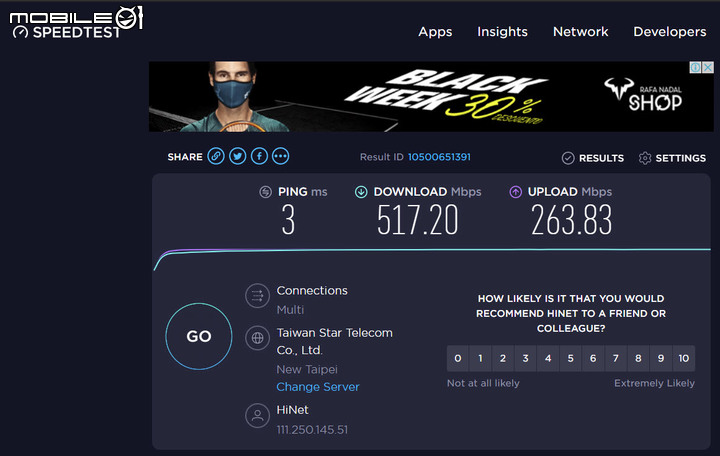Click the Extremely Likely label
720x456 pixels.
click(x=654, y=383)
